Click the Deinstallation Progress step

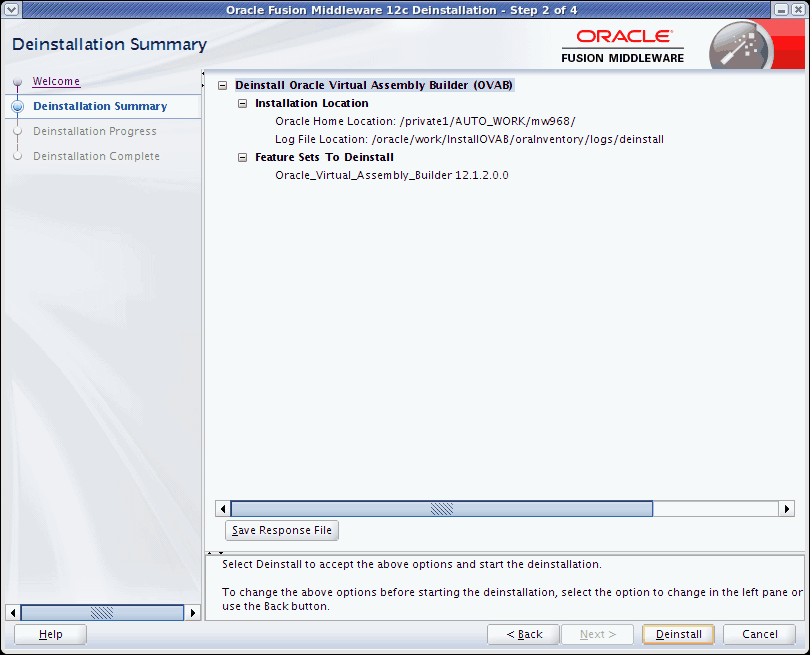tap(95, 131)
